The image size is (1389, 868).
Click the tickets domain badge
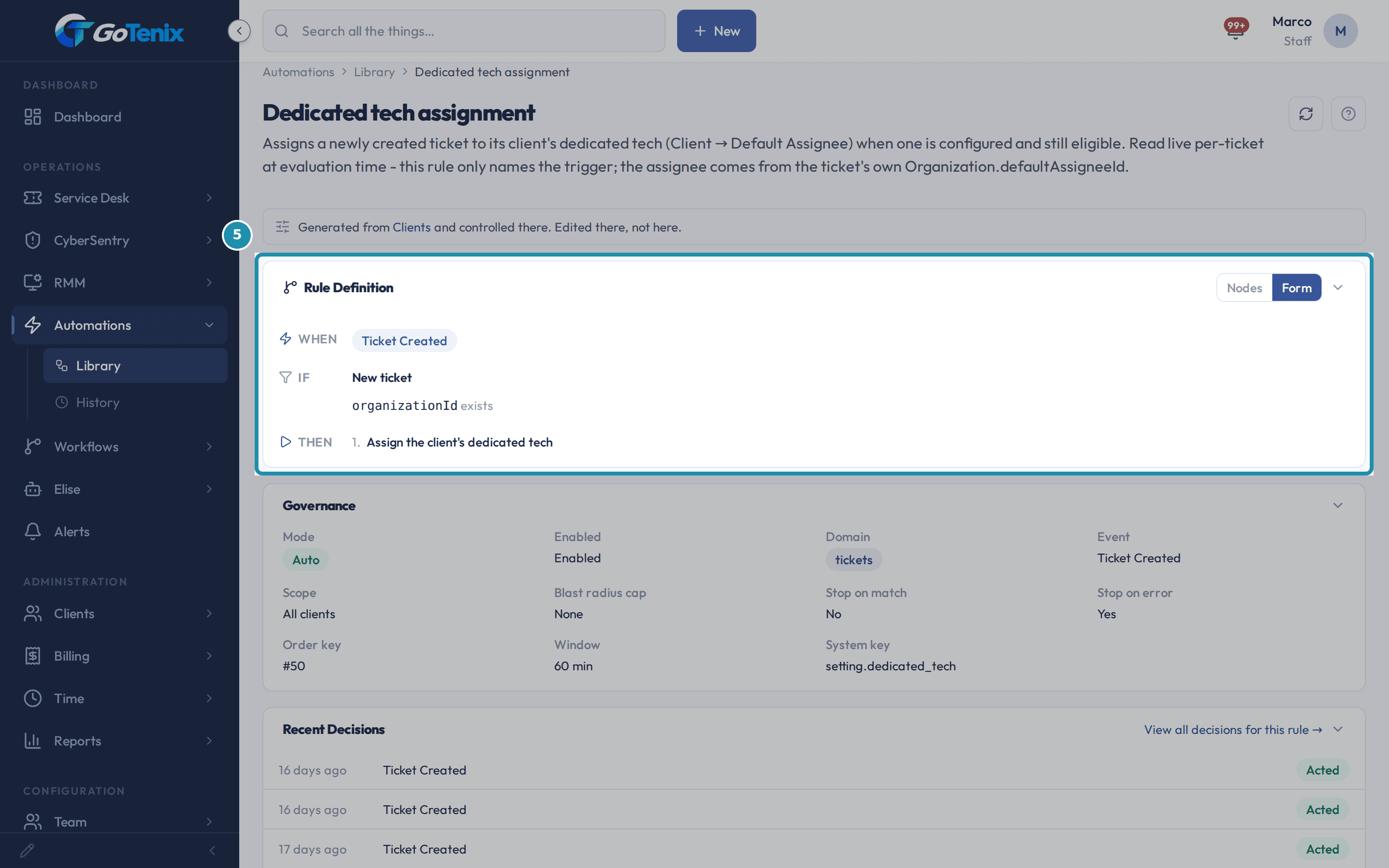[854, 560]
